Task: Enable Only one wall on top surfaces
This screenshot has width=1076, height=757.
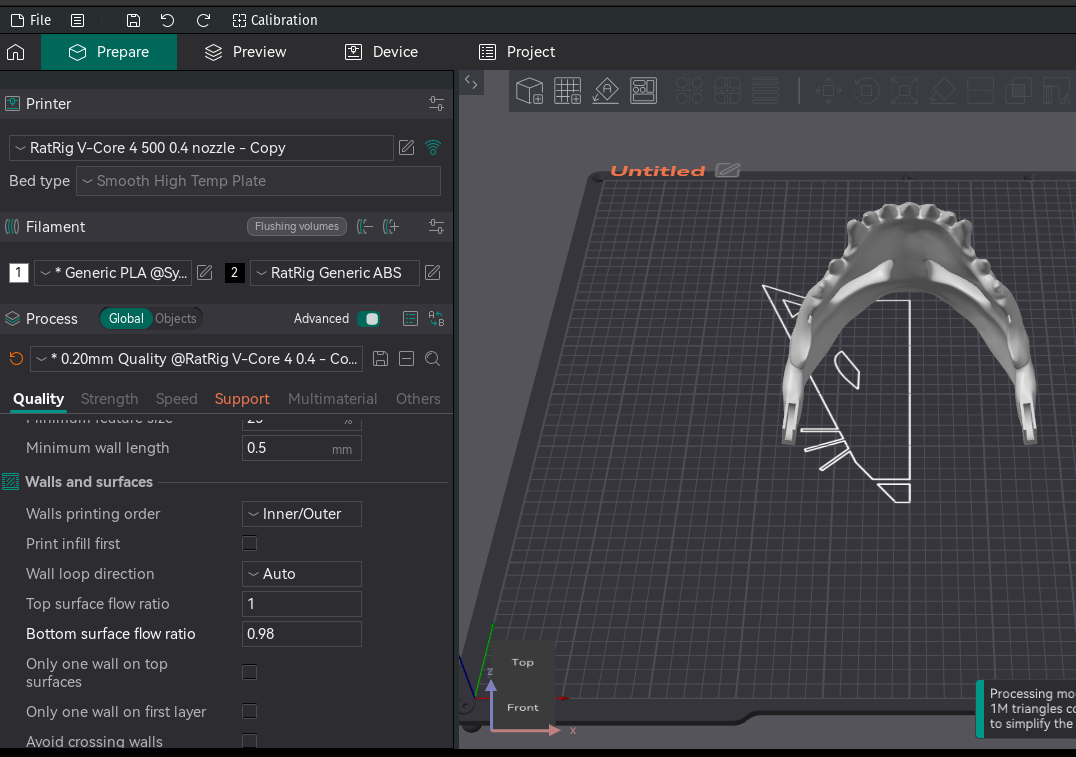Action: coord(250,673)
